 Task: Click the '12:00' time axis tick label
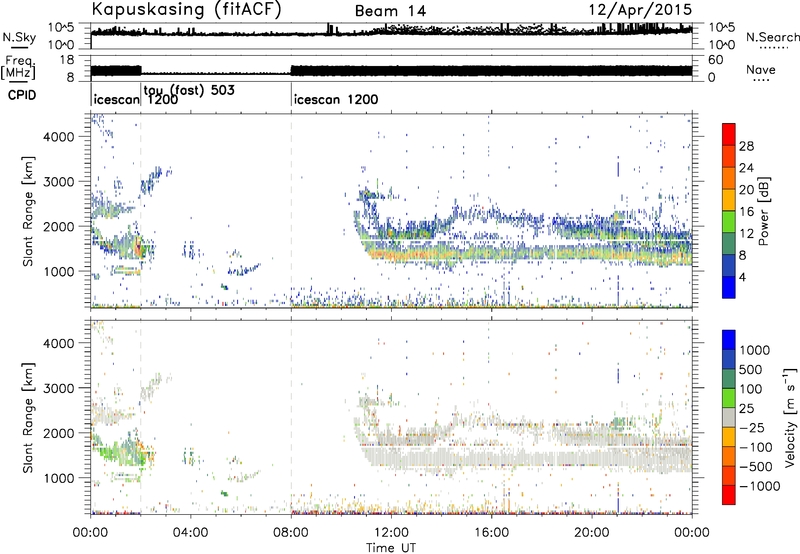(x=391, y=533)
